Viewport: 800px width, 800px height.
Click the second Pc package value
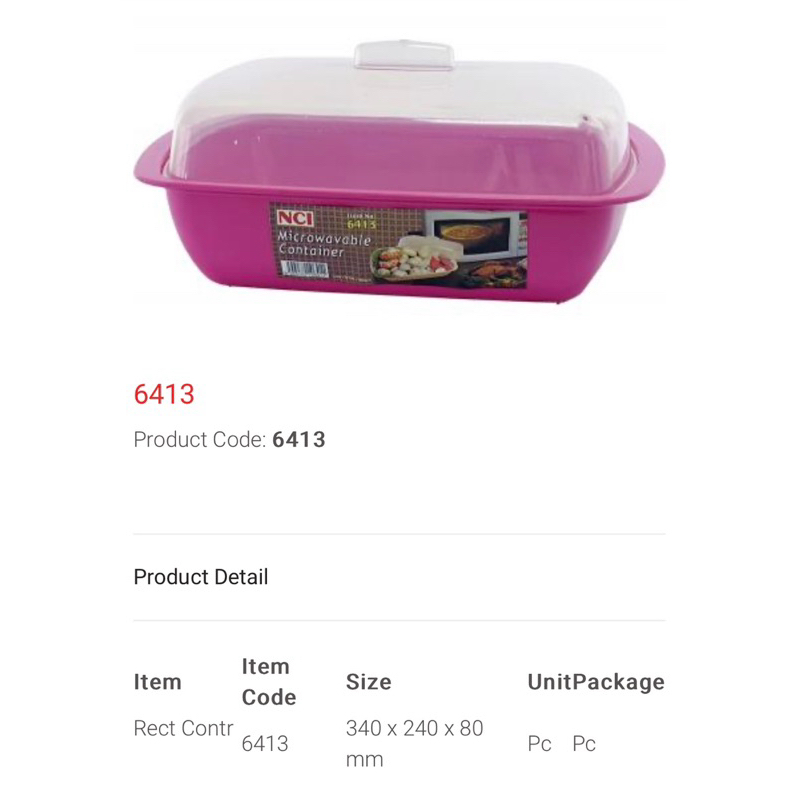coord(584,744)
